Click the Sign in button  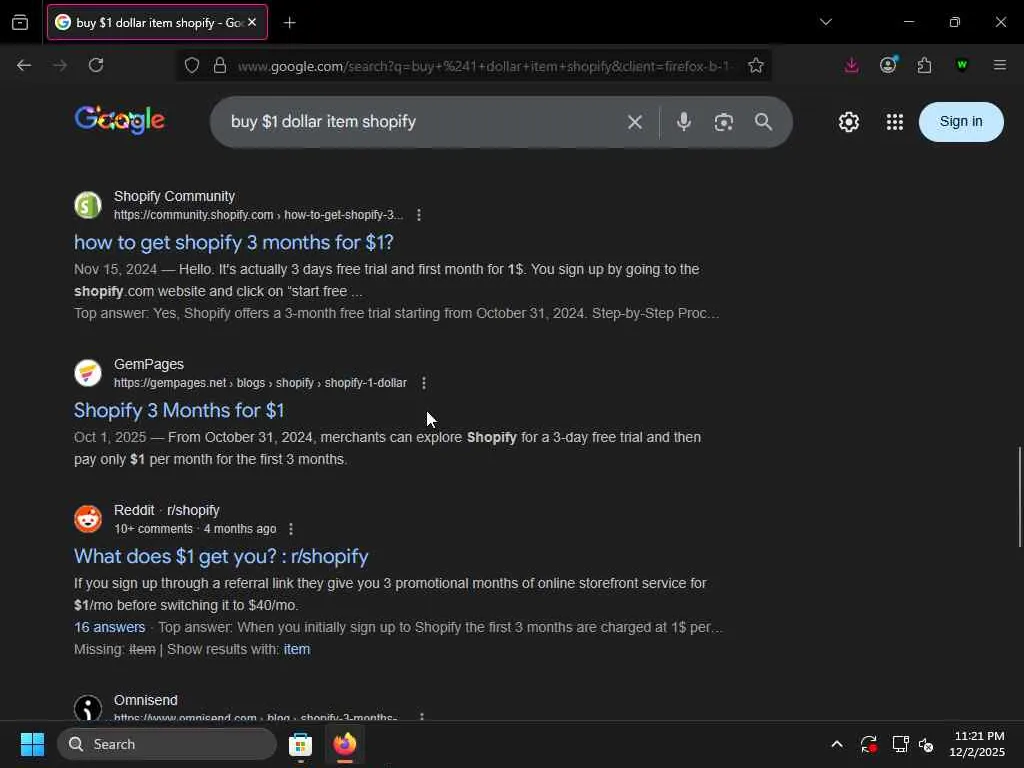click(961, 122)
